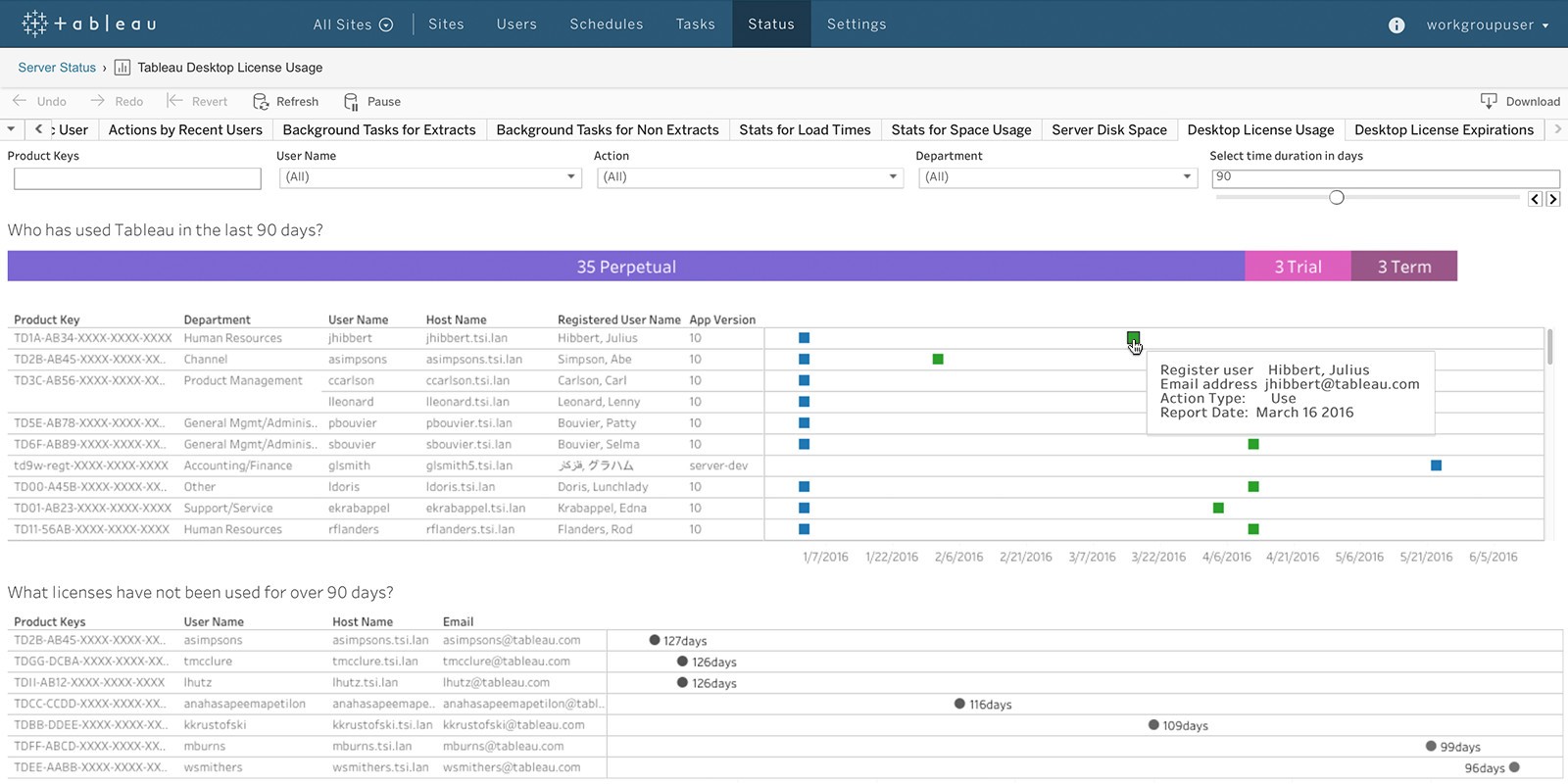1568x784 pixels.
Task: Go to the Users menu
Action: click(516, 24)
